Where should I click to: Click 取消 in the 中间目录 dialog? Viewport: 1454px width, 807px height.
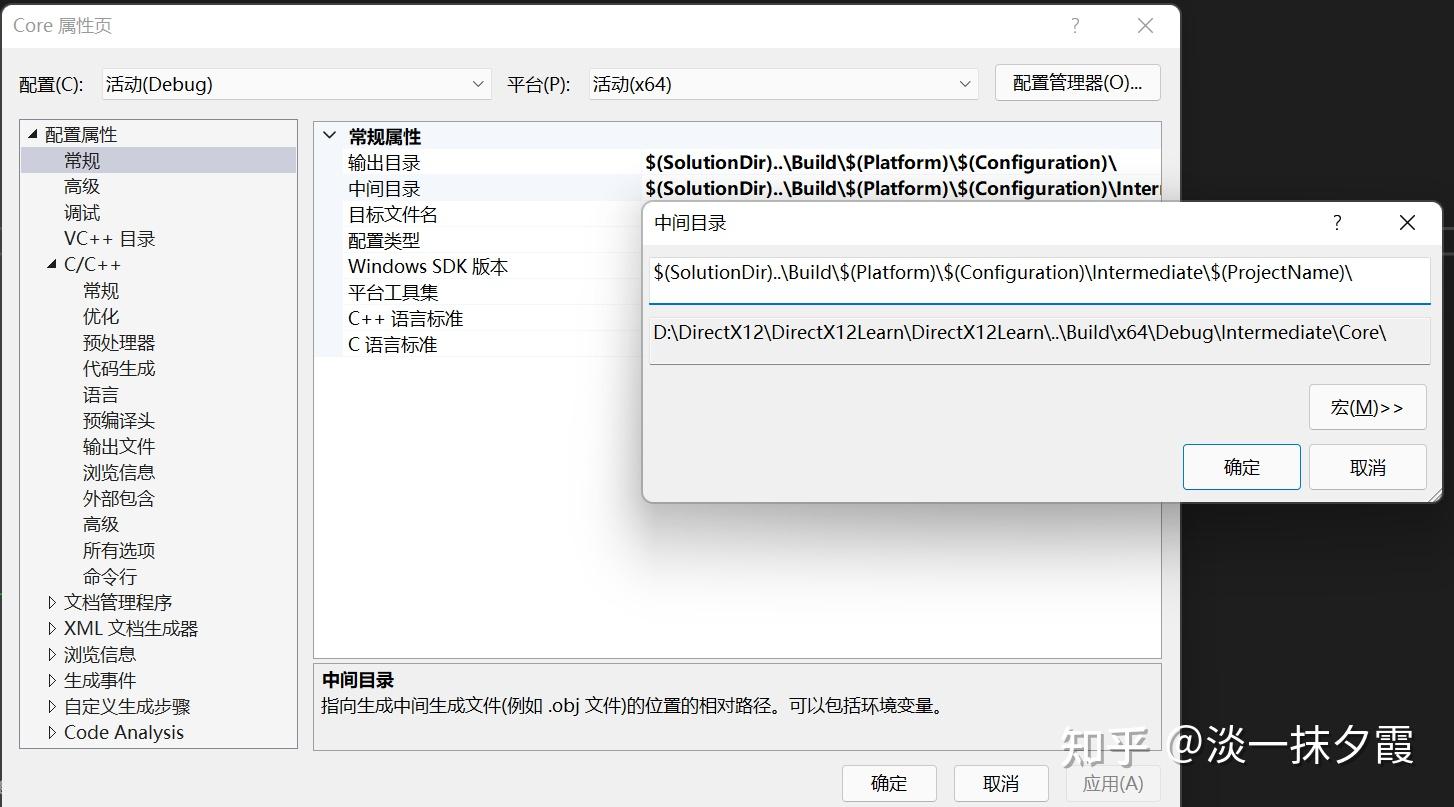pyautogui.click(x=1367, y=467)
